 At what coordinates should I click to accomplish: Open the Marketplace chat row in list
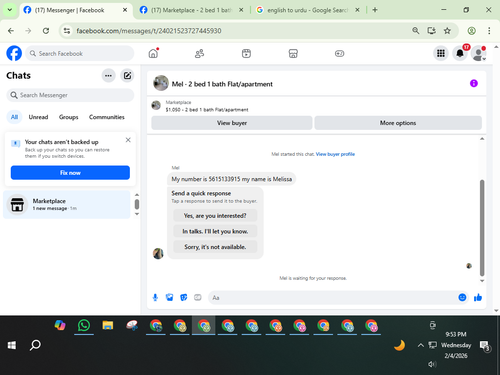pos(67,204)
